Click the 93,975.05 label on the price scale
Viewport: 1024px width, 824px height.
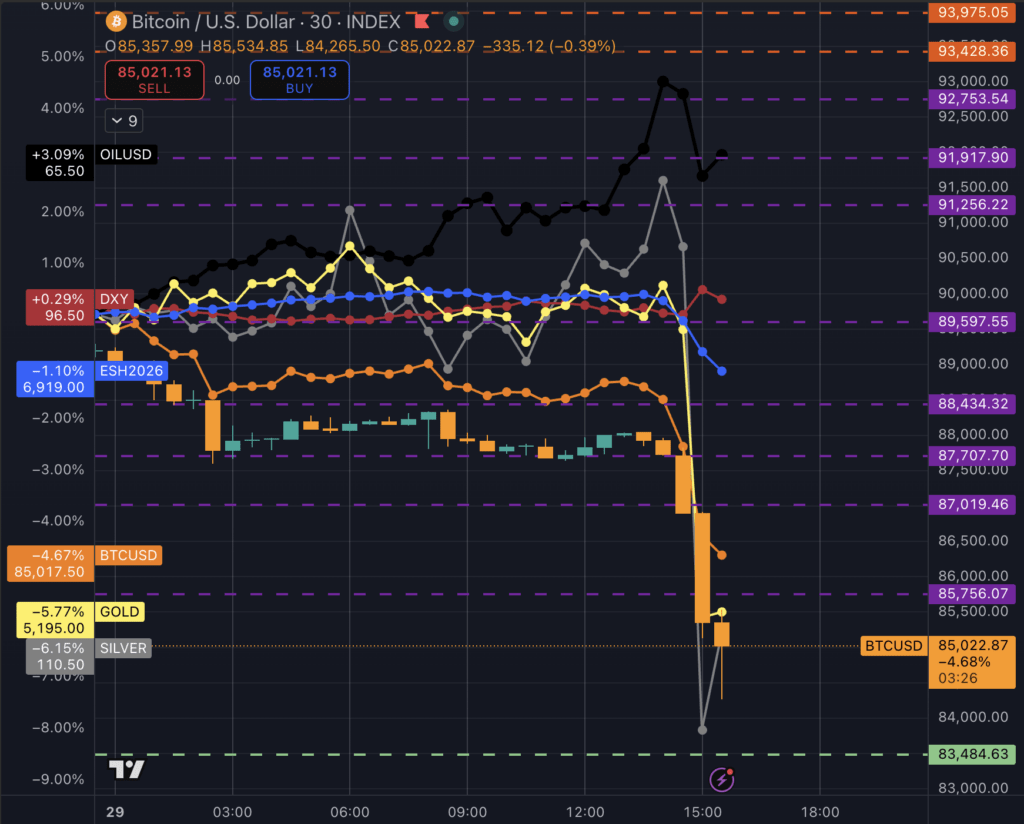click(x=972, y=14)
